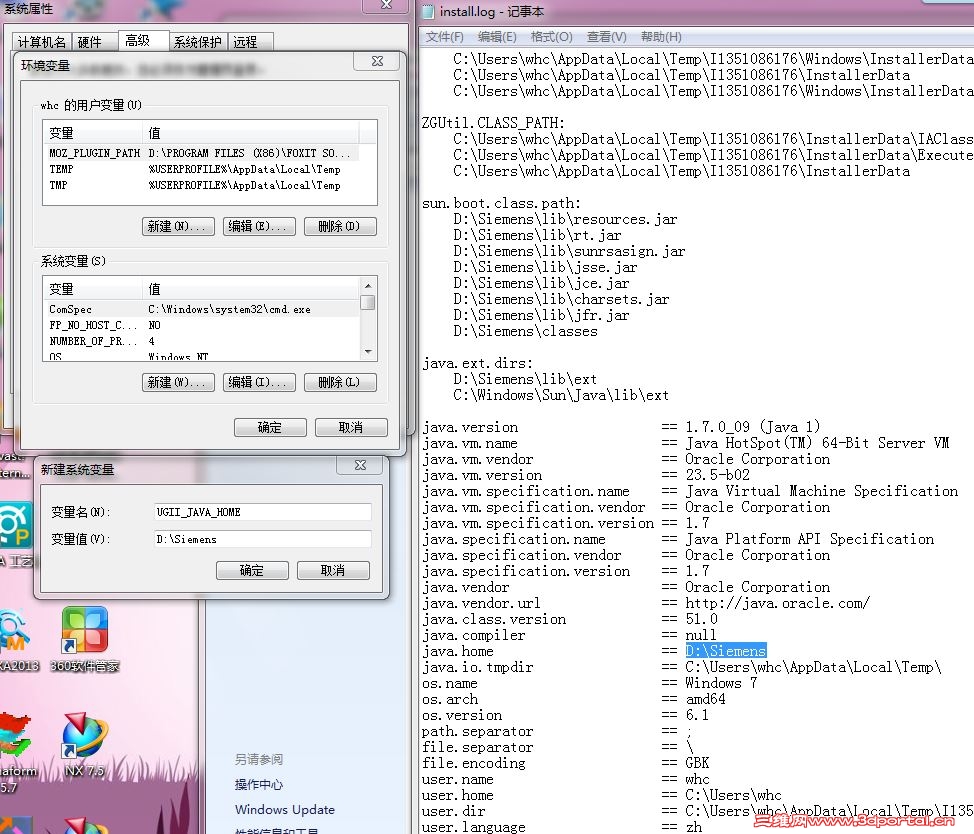The width and height of the screenshot is (974, 834).
Task: Click the 变量 column header in system variables
Action: (93, 289)
